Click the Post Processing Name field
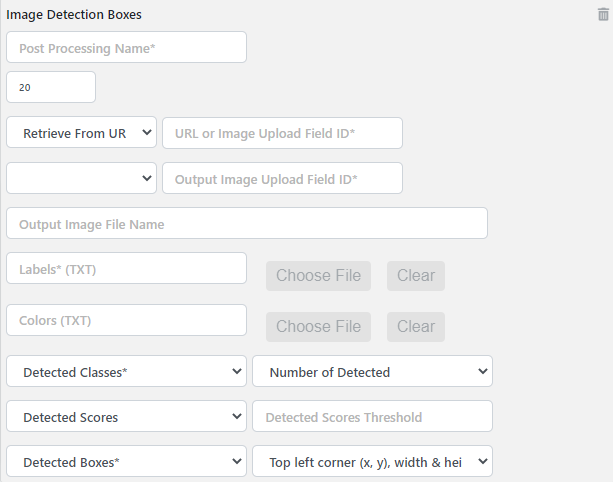 click(126, 47)
